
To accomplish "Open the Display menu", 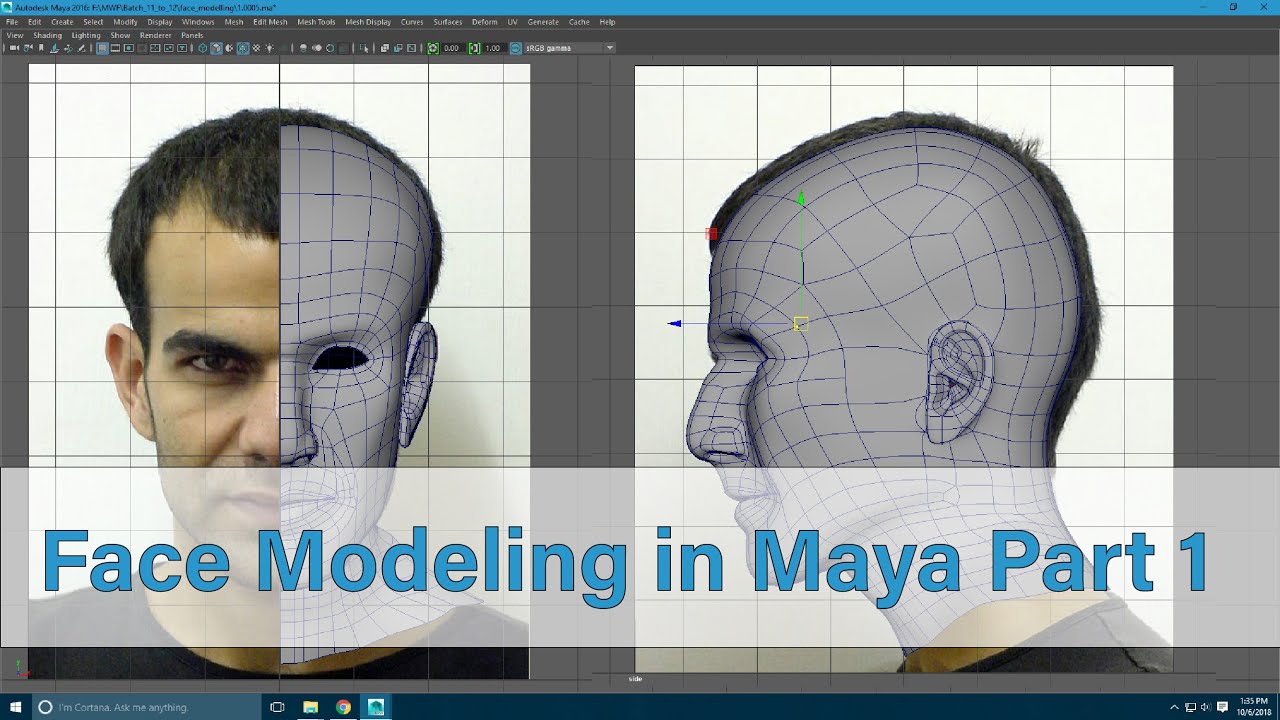I will coord(160,21).
